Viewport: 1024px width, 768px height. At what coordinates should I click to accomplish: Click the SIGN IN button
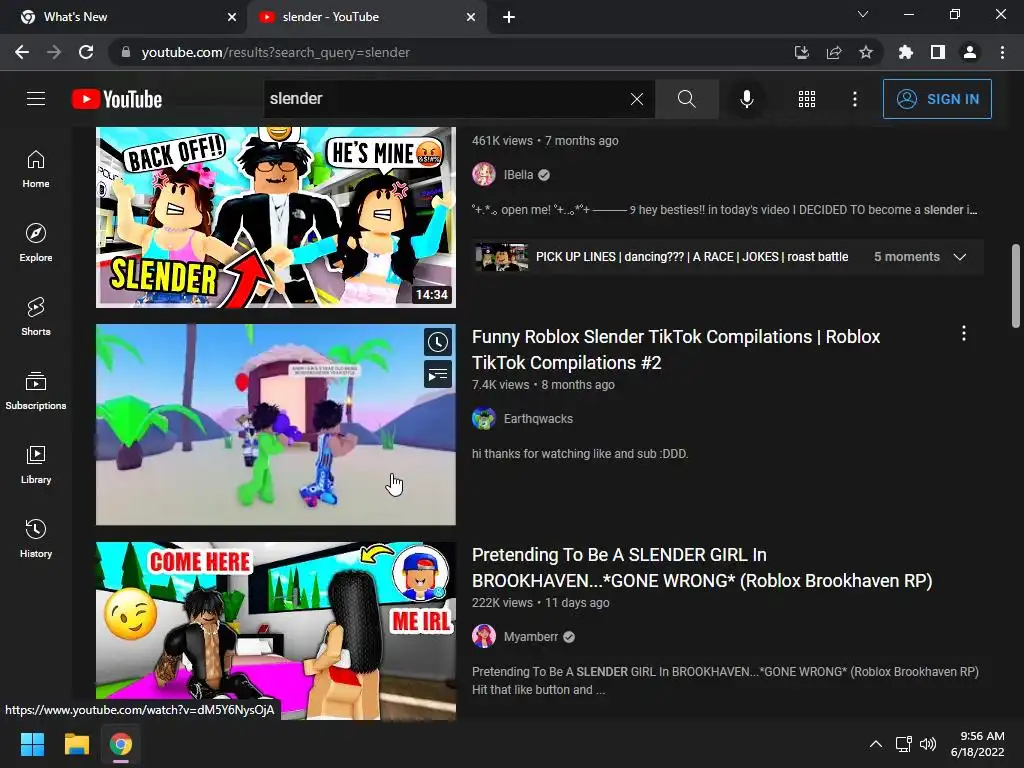tap(937, 99)
